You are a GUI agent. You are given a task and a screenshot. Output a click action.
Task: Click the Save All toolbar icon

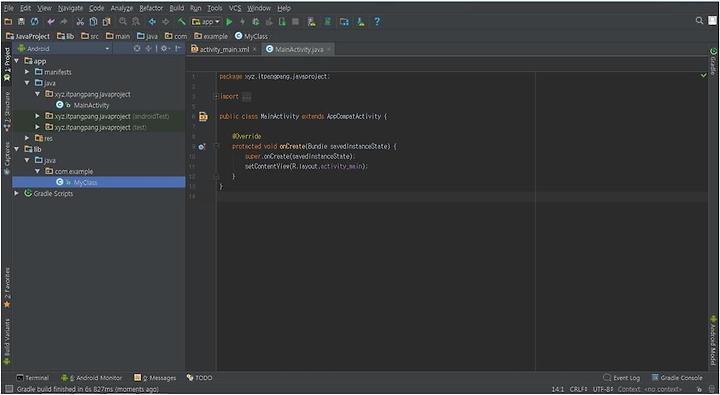[21, 22]
